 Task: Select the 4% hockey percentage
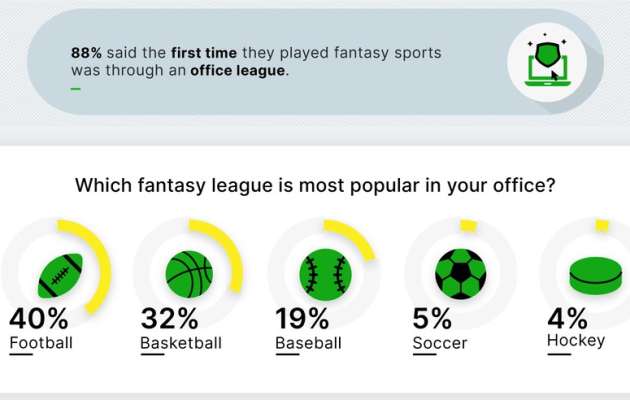(567, 320)
